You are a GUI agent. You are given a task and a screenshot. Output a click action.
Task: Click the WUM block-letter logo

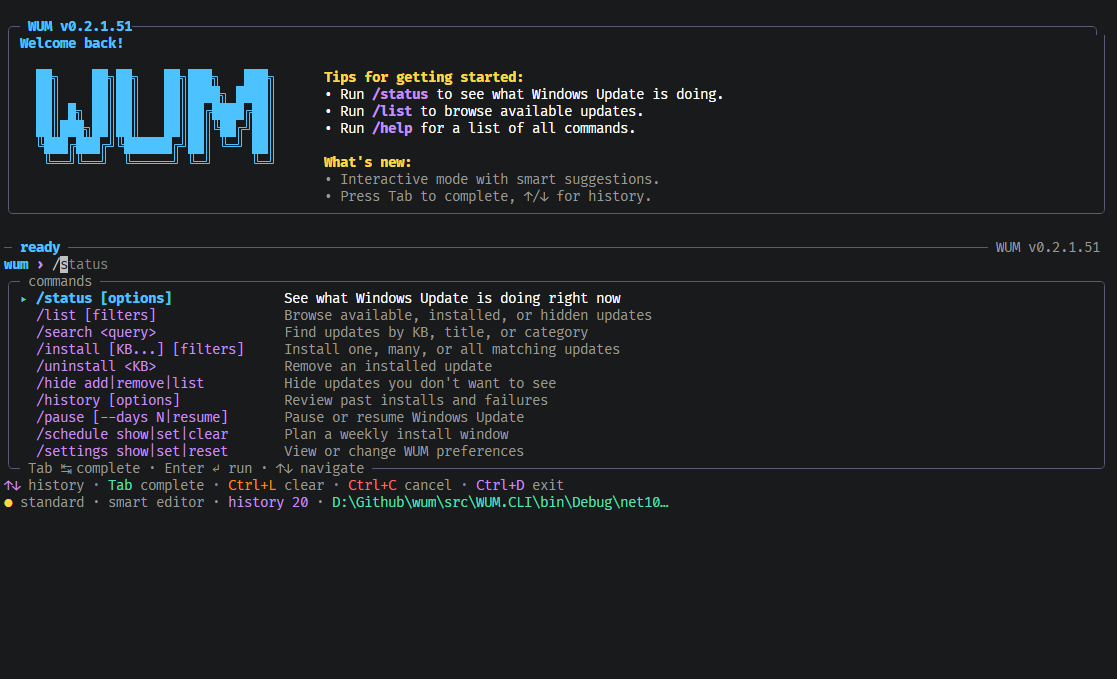pos(155,116)
